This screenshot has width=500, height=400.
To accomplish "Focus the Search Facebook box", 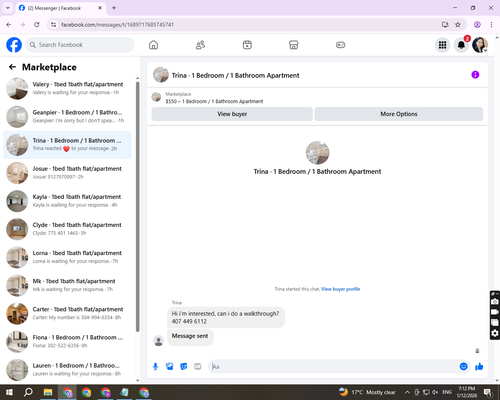I will click(x=80, y=45).
